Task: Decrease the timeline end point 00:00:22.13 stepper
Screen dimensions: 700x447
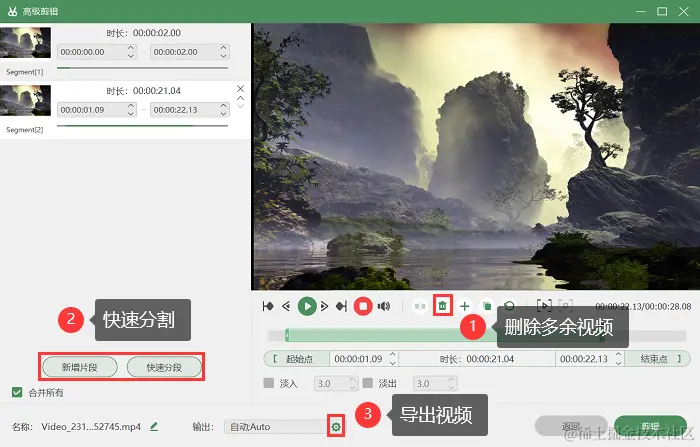Action: (x=618, y=363)
